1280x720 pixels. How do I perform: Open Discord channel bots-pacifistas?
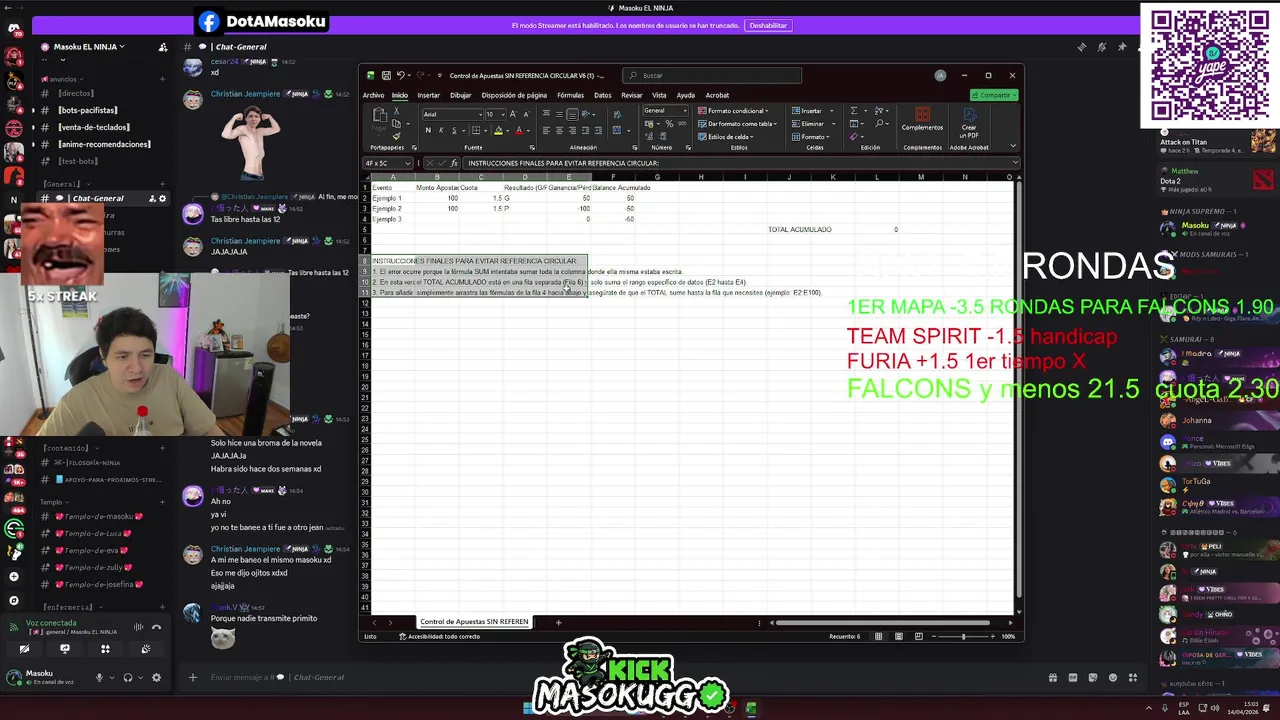88,110
